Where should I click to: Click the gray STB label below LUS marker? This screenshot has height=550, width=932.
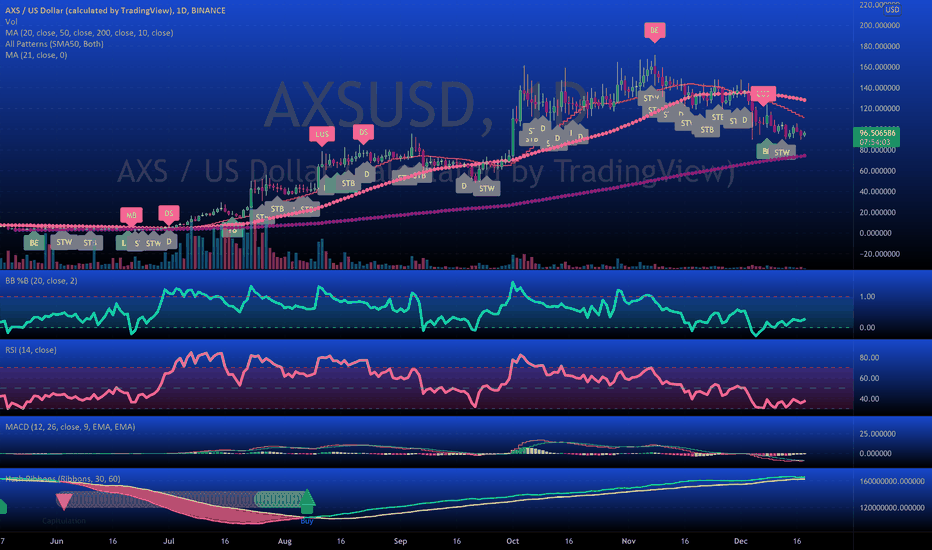click(x=348, y=183)
